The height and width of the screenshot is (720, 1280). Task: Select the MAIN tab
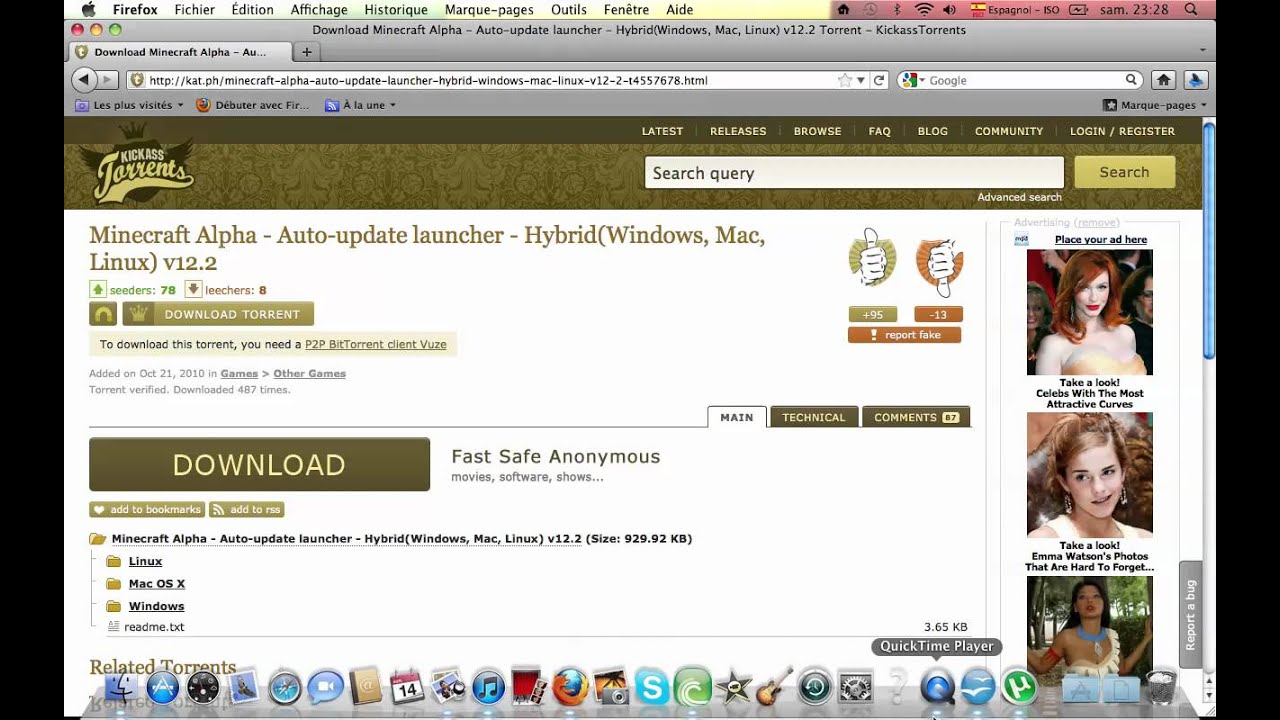click(x=737, y=417)
